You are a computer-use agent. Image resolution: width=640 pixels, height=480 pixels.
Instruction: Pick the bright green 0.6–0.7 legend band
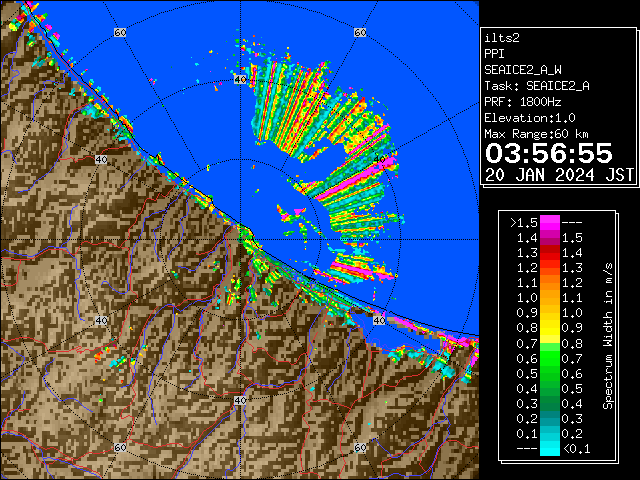pos(549,358)
